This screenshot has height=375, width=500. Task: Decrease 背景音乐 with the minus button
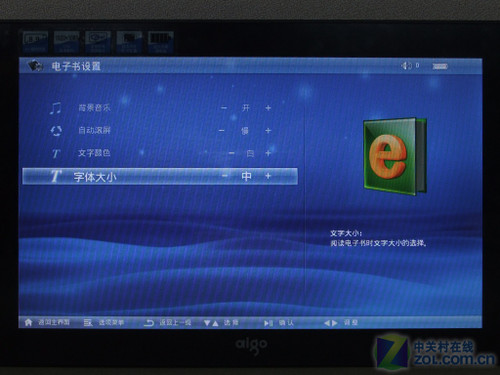tap(224, 108)
